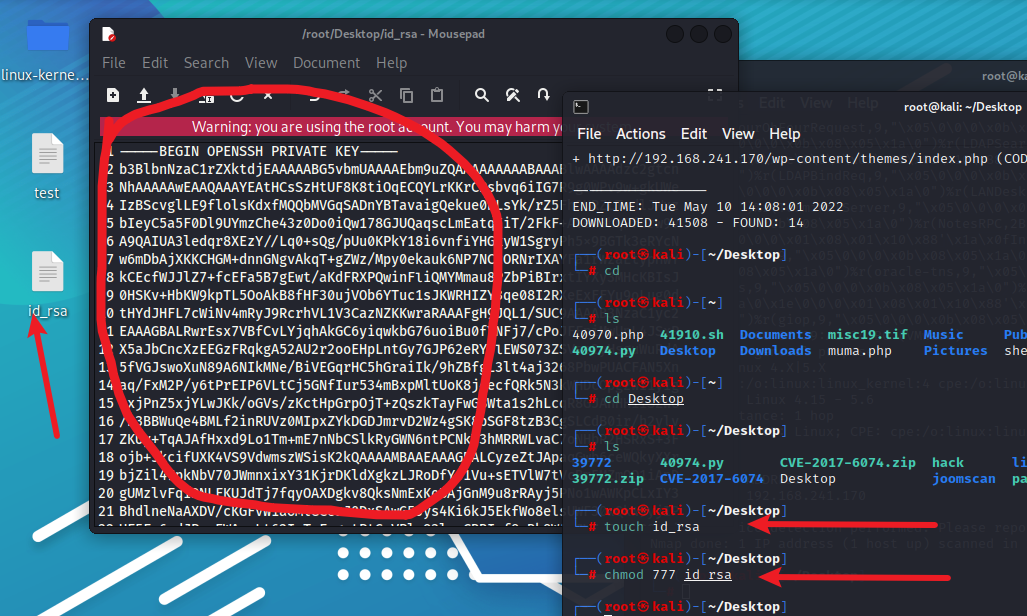This screenshot has height=616, width=1027.
Task: Open Find with the magnifier icon
Action: point(481,96)
